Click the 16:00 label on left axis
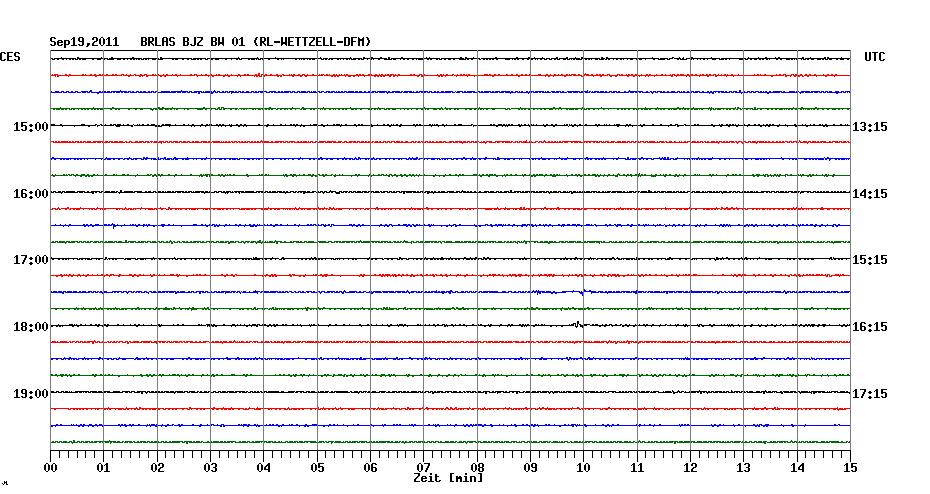This screenshot has height=494, width=930. click(x=31, y=193)
